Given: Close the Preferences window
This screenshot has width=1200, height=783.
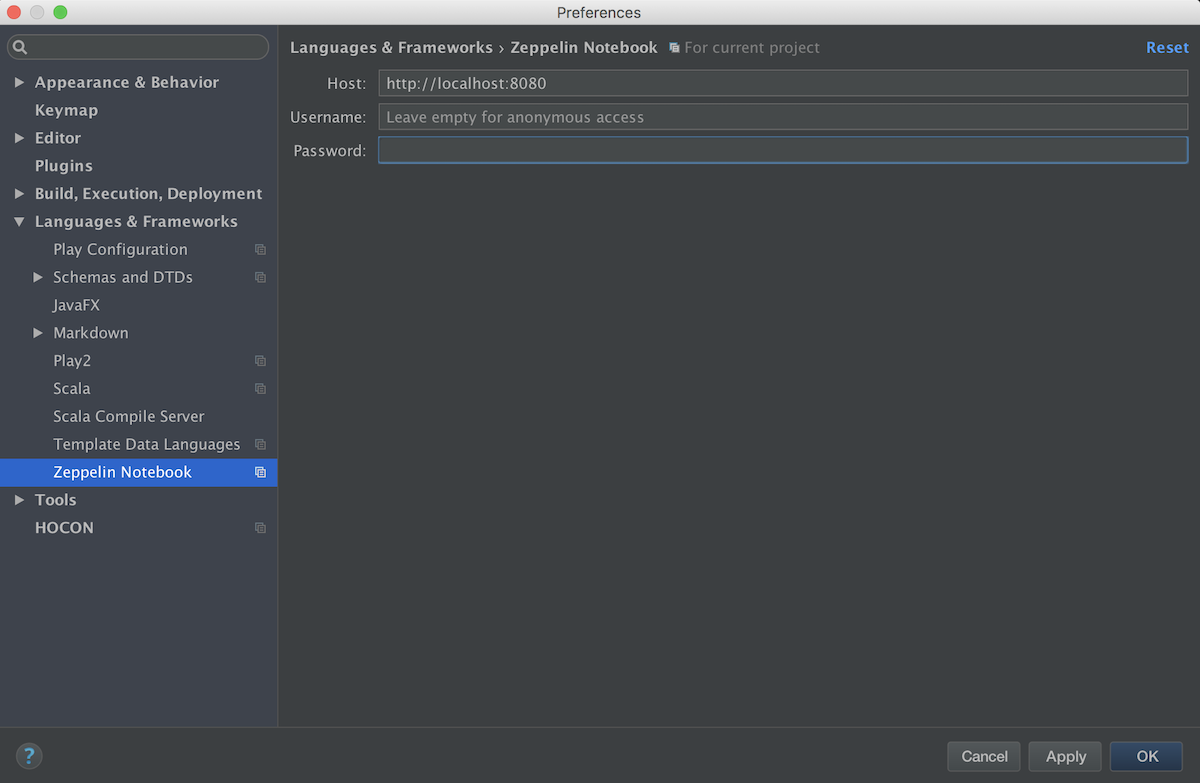Looking at the screenshot, I should click(x=14, y=12).
